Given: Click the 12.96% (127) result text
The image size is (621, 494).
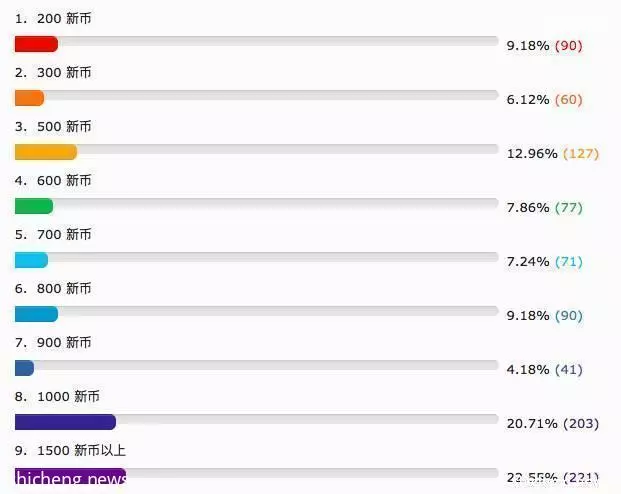Looking at the screenshot, I should point(553,153).
